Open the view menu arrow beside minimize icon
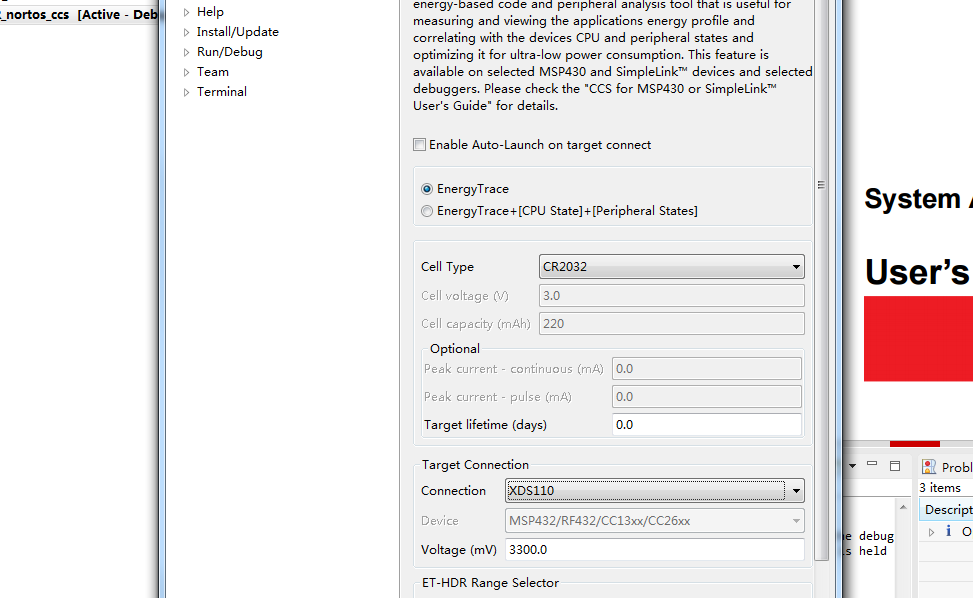973x598 pixels. (852, 465)
